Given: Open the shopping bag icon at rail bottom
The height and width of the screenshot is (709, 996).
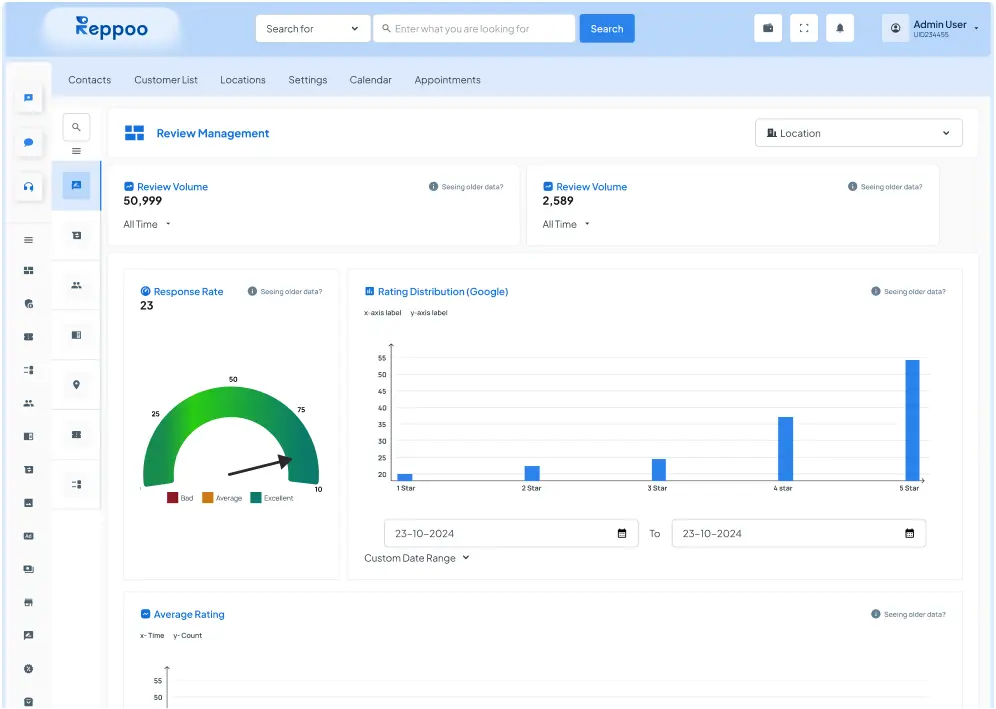Looking at the screenshot, I should pos(29,701).
